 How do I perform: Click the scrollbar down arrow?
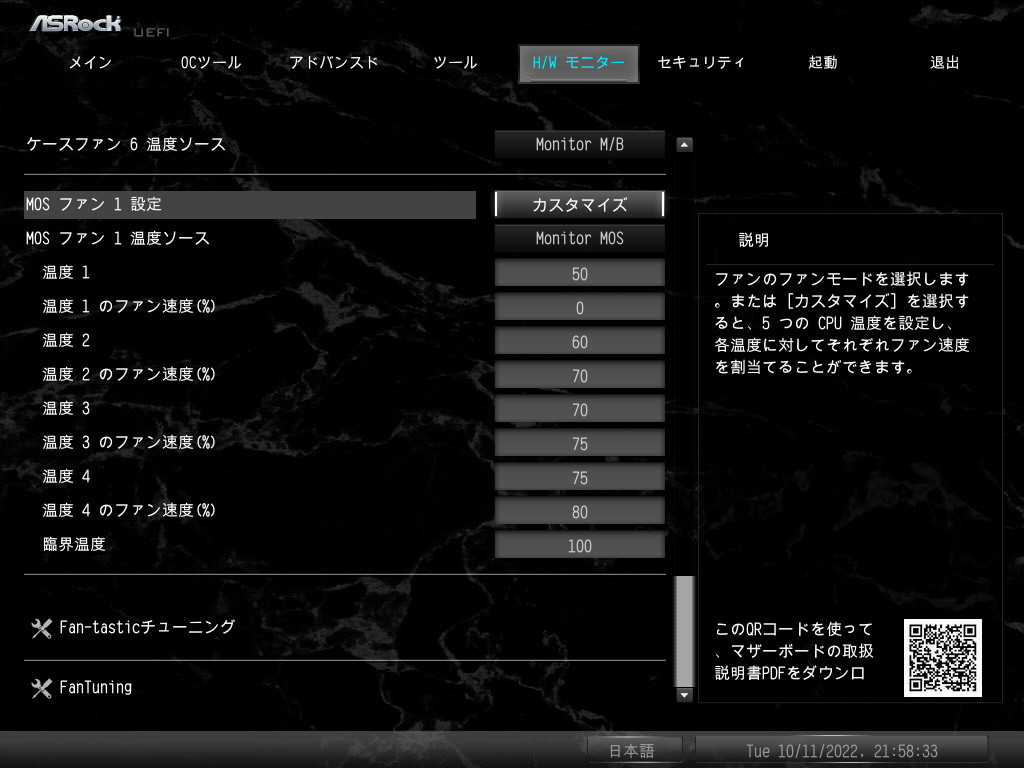(x=684, y=695)
